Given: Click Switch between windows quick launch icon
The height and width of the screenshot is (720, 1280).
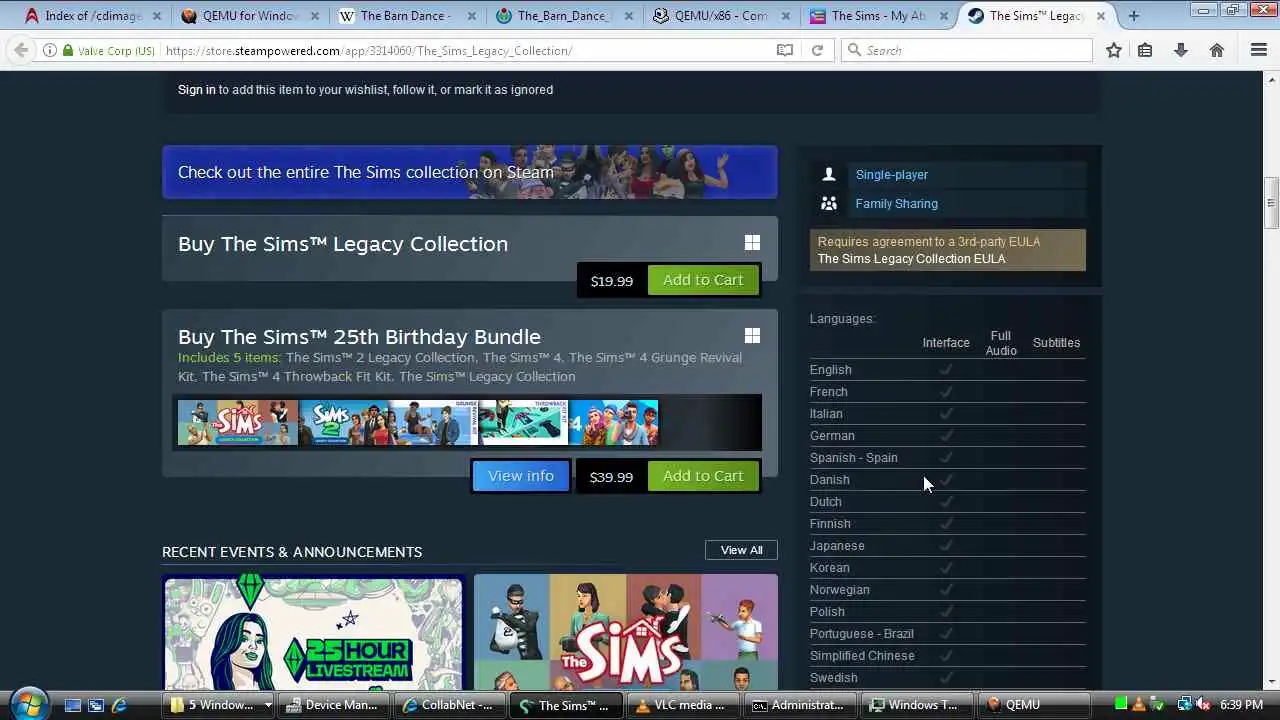Looking at the screenshot, I should tap(96, 705).
